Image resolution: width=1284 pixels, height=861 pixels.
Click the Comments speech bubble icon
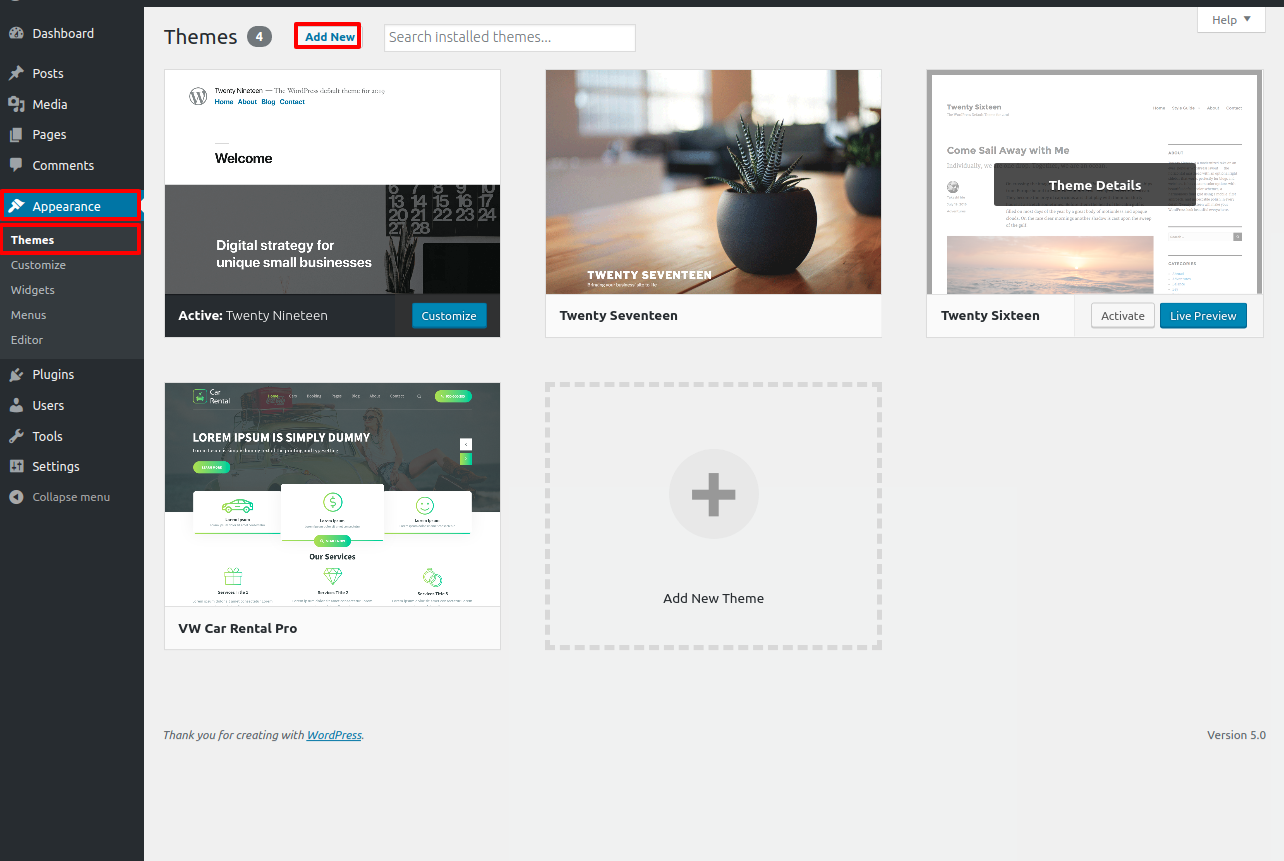(16, 165)
